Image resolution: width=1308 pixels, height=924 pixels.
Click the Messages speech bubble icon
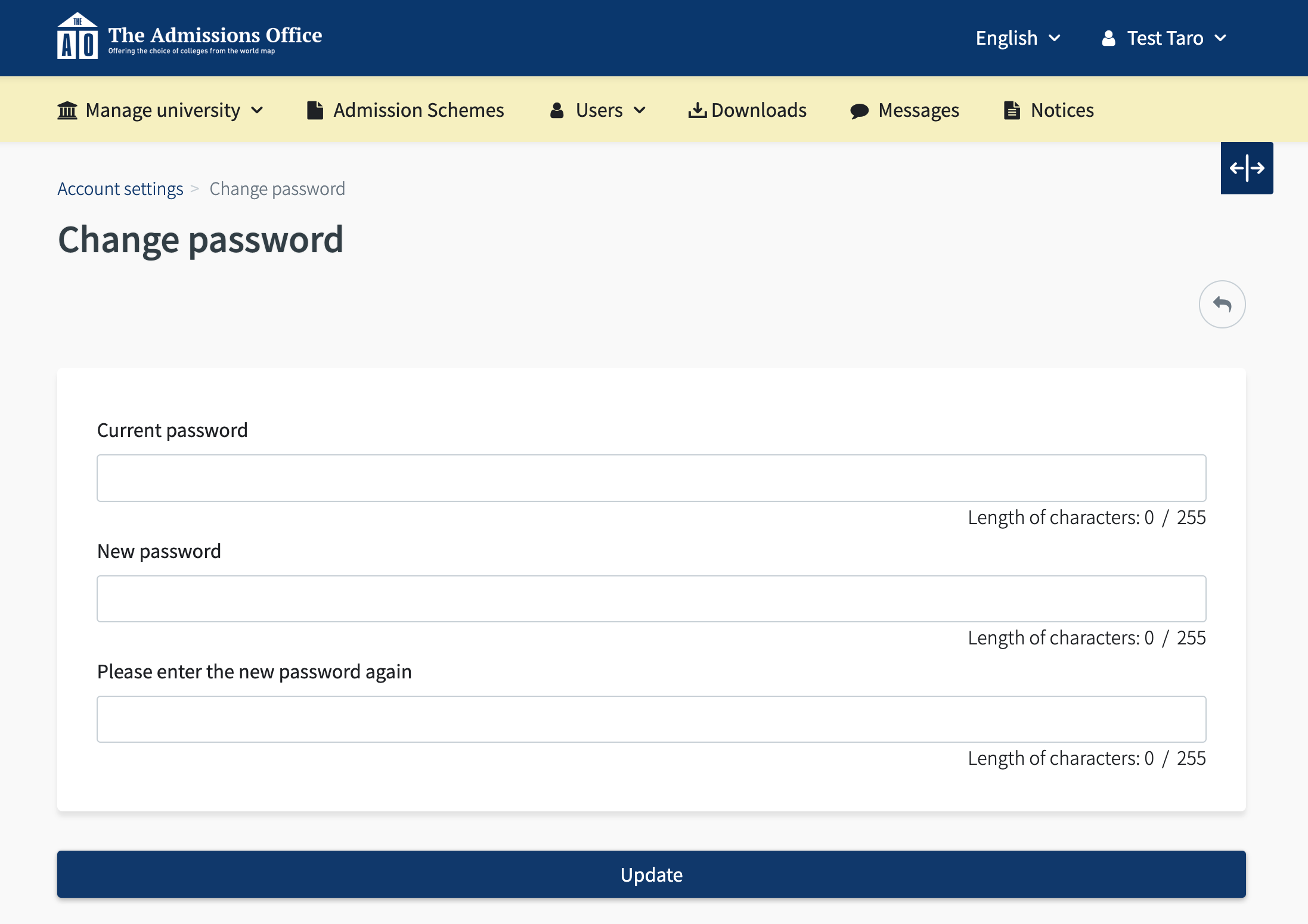point(859,111)
